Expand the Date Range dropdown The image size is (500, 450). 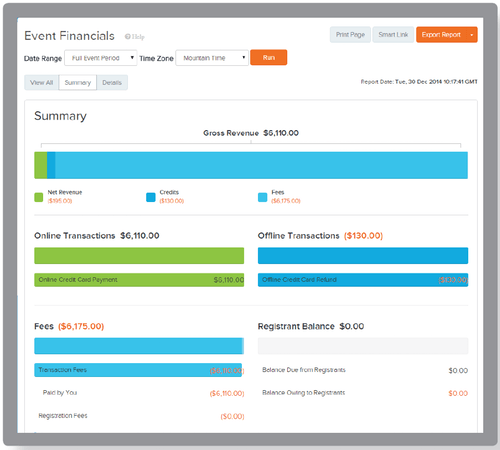pos(101,58)
